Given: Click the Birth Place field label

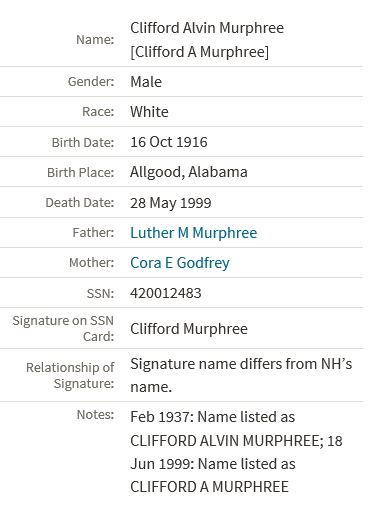Looking at the screenshot, I should point(80,173).
